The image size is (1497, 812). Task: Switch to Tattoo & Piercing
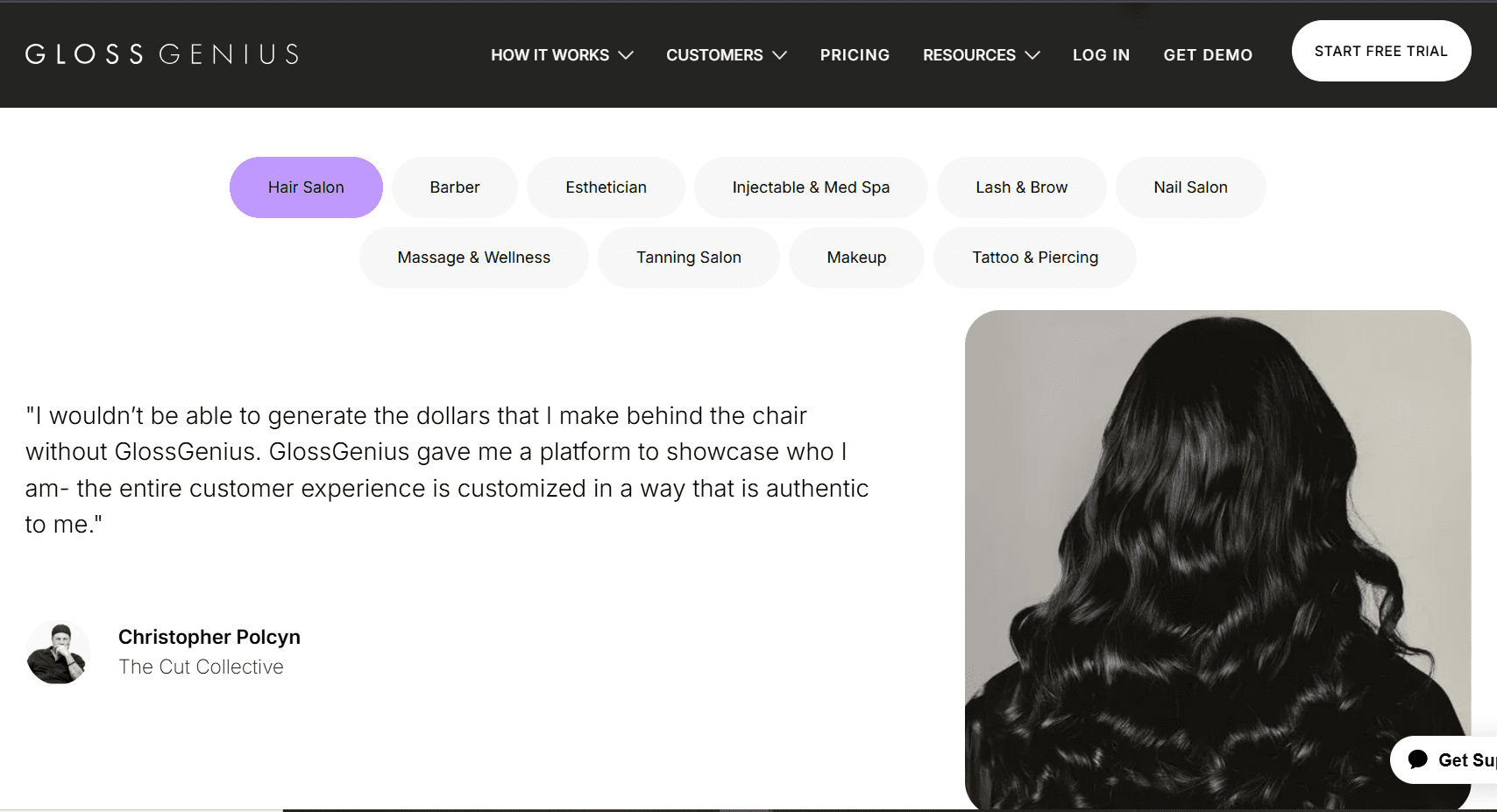coord(1034,258)
